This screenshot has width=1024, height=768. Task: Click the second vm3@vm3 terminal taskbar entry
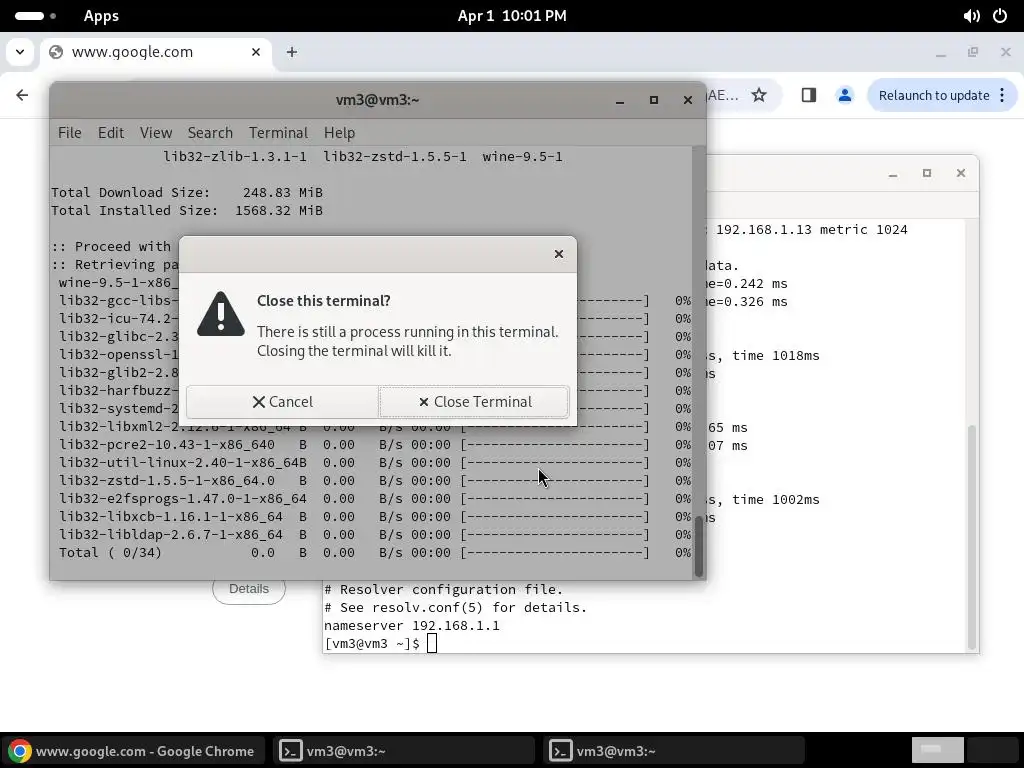point(673,751)
